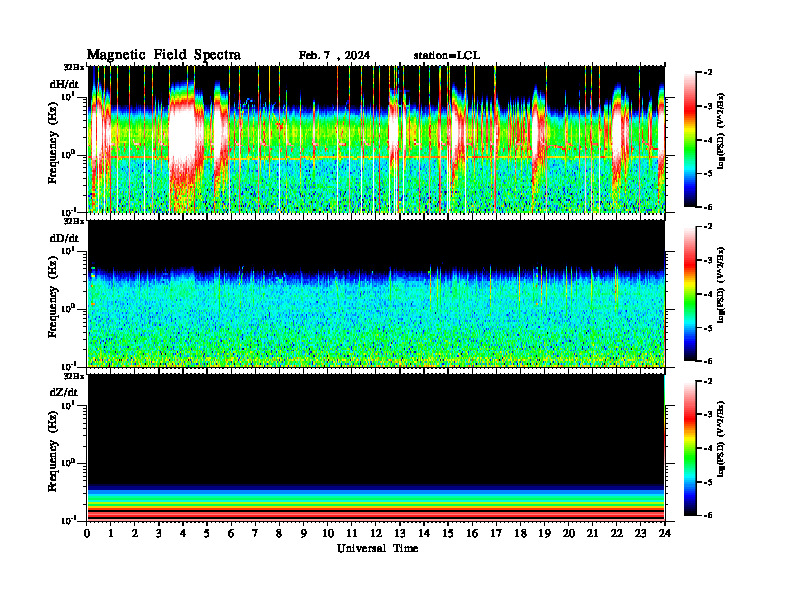The image size is (792, 612).
Task: Click the Log(PSD) label of the dD/dt color bar
Action: pyautogui.click(x=721, y=285)
